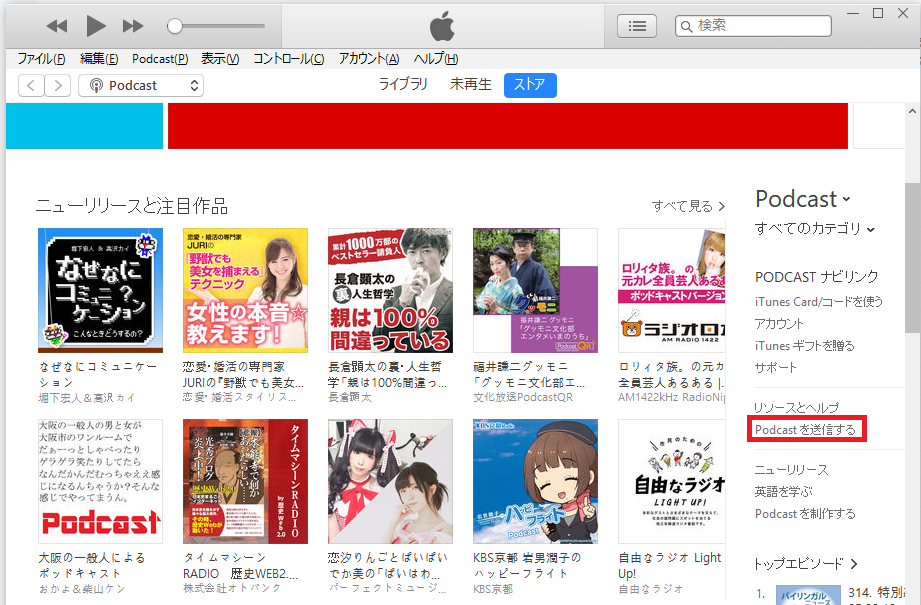Go forward with the right arrow button
Viewport: 921px width, 605px height.
coord(58,86)
